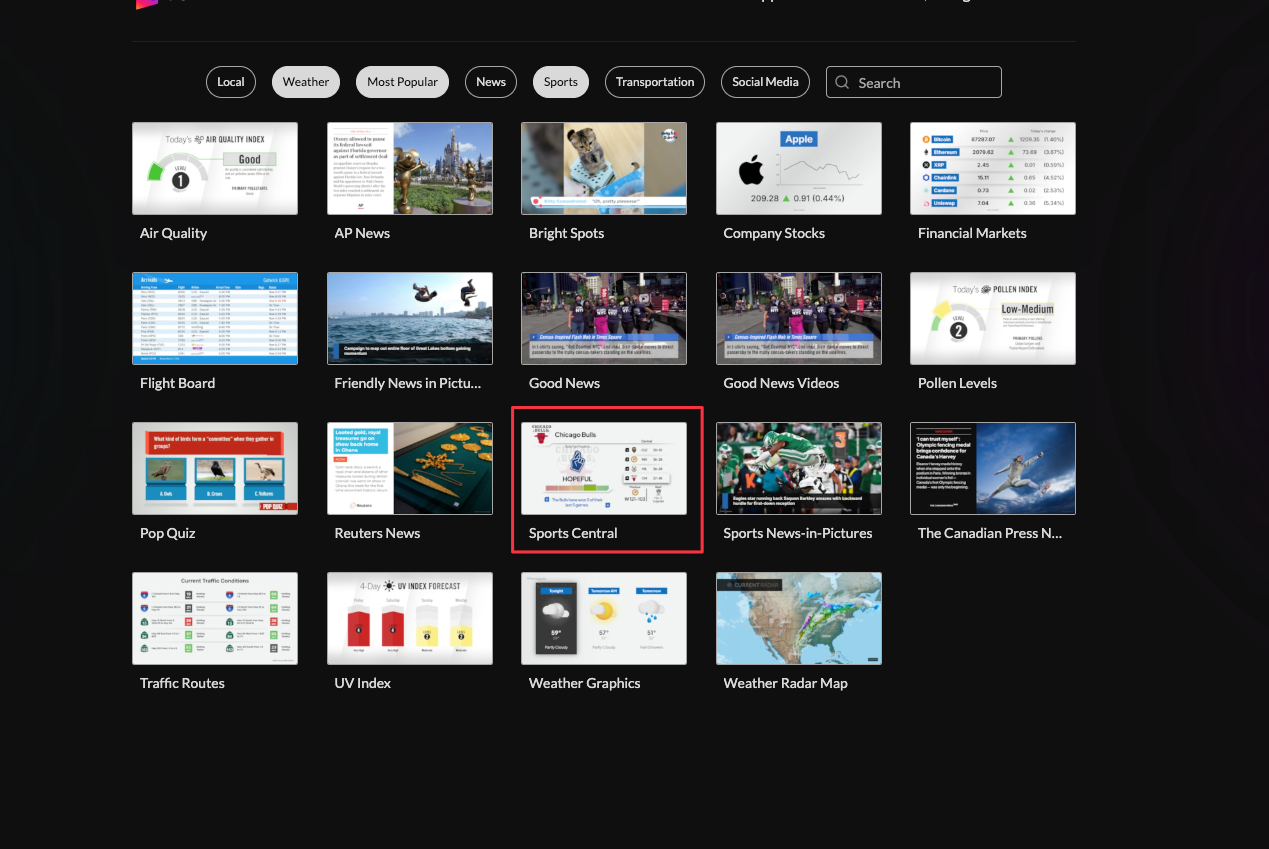Click the 'Financial Markets' label
This screenshot has width=1269, height=849.
coord(972,233)
